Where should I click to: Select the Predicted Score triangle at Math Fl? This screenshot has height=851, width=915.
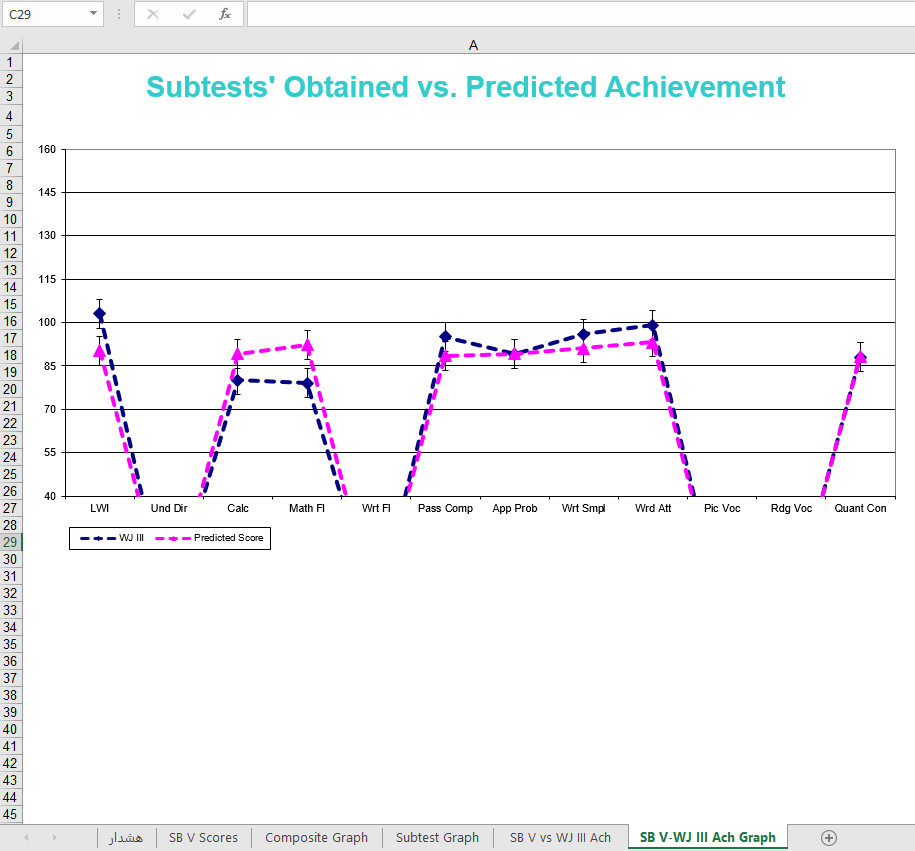coord(307,345)
